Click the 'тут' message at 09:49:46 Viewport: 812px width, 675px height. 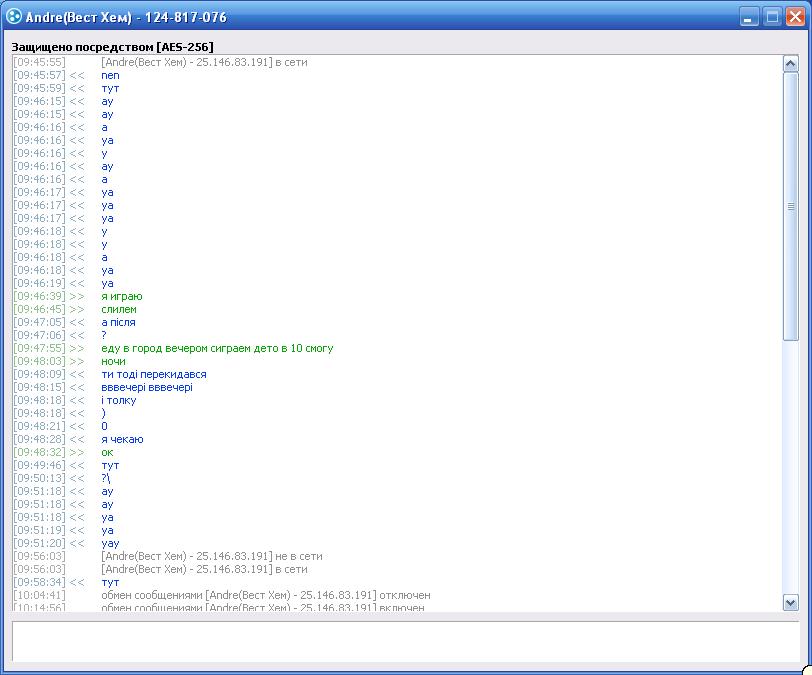click(x=110, y=465)
